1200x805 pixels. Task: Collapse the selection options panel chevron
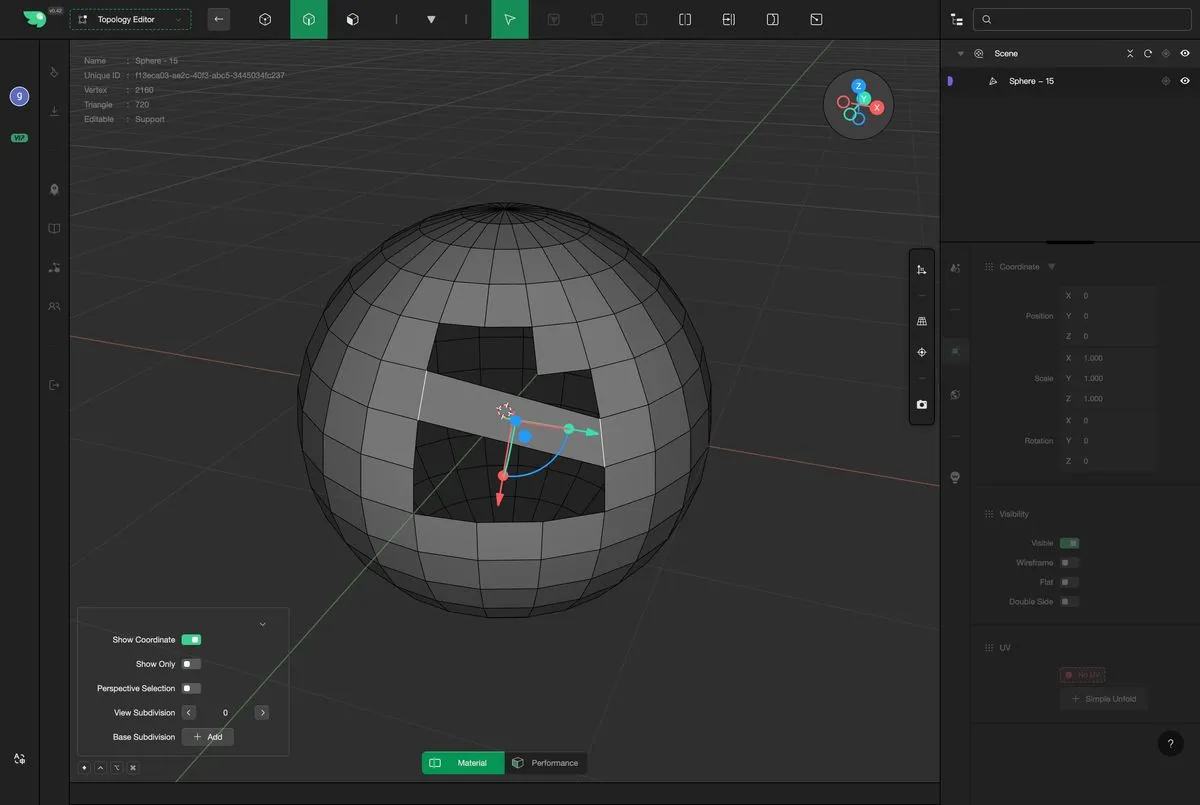262,624
